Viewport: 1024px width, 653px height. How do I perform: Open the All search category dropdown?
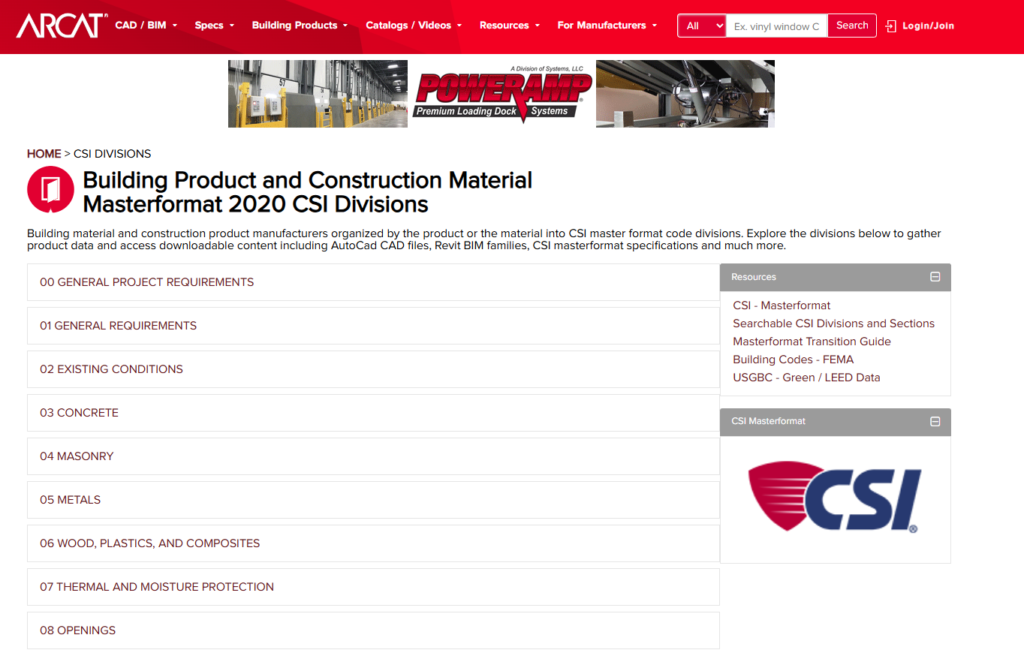click(x=701, y=26)
